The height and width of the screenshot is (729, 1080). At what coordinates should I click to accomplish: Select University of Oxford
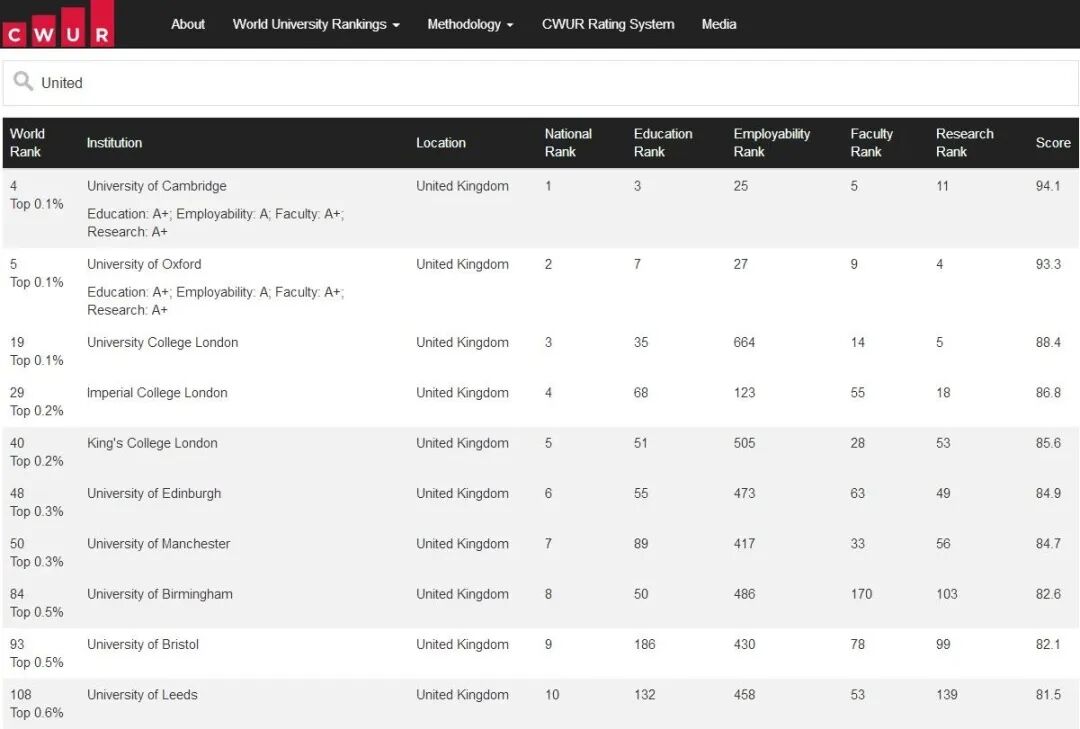(x=144, y=264)
